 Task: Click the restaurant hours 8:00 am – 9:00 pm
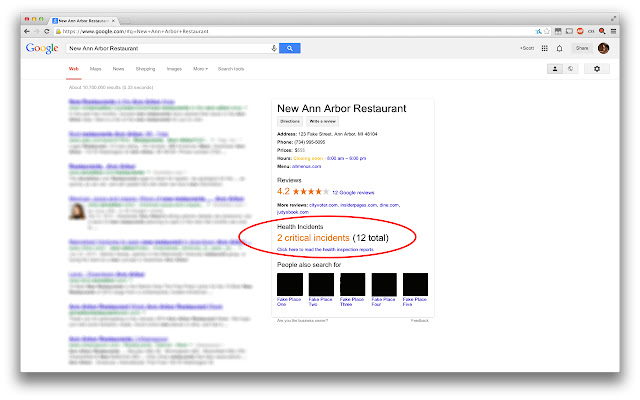[x=347, y=158]
